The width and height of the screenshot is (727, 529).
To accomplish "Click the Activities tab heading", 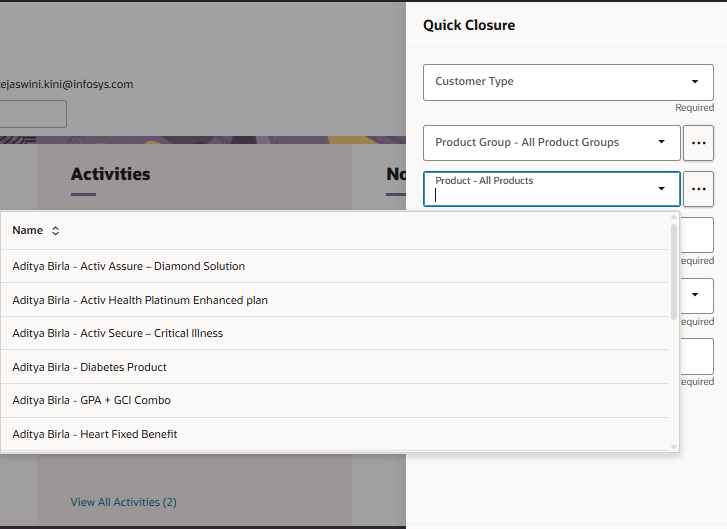I will [x=110, y=174].
